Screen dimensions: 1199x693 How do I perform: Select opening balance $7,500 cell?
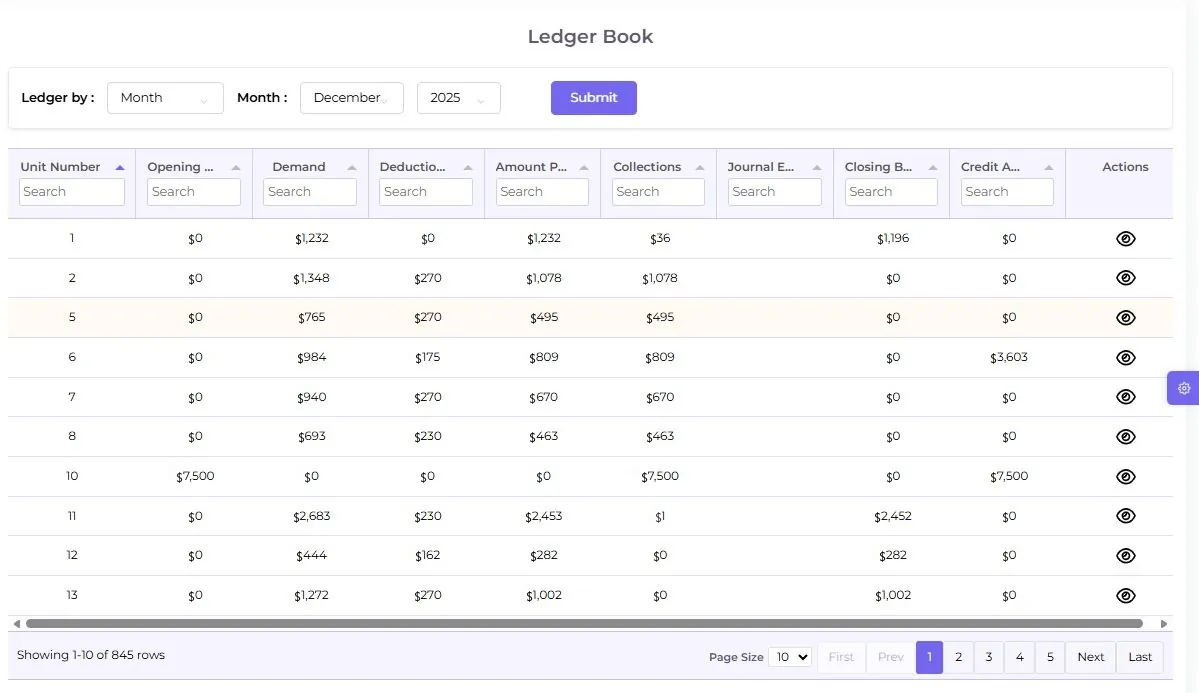tap(195, 477)
